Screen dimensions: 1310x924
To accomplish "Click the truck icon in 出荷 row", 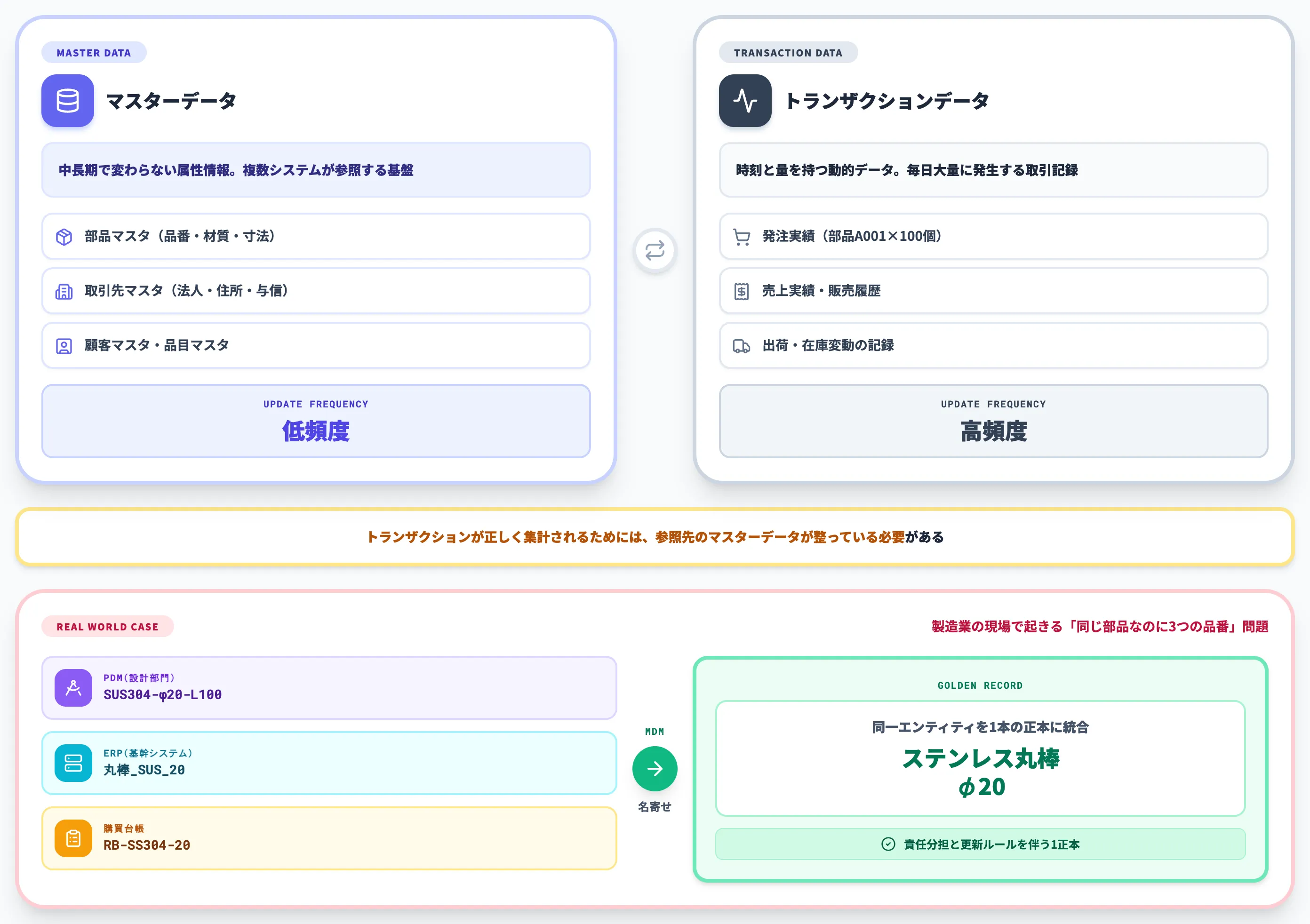I will [742, 346].
